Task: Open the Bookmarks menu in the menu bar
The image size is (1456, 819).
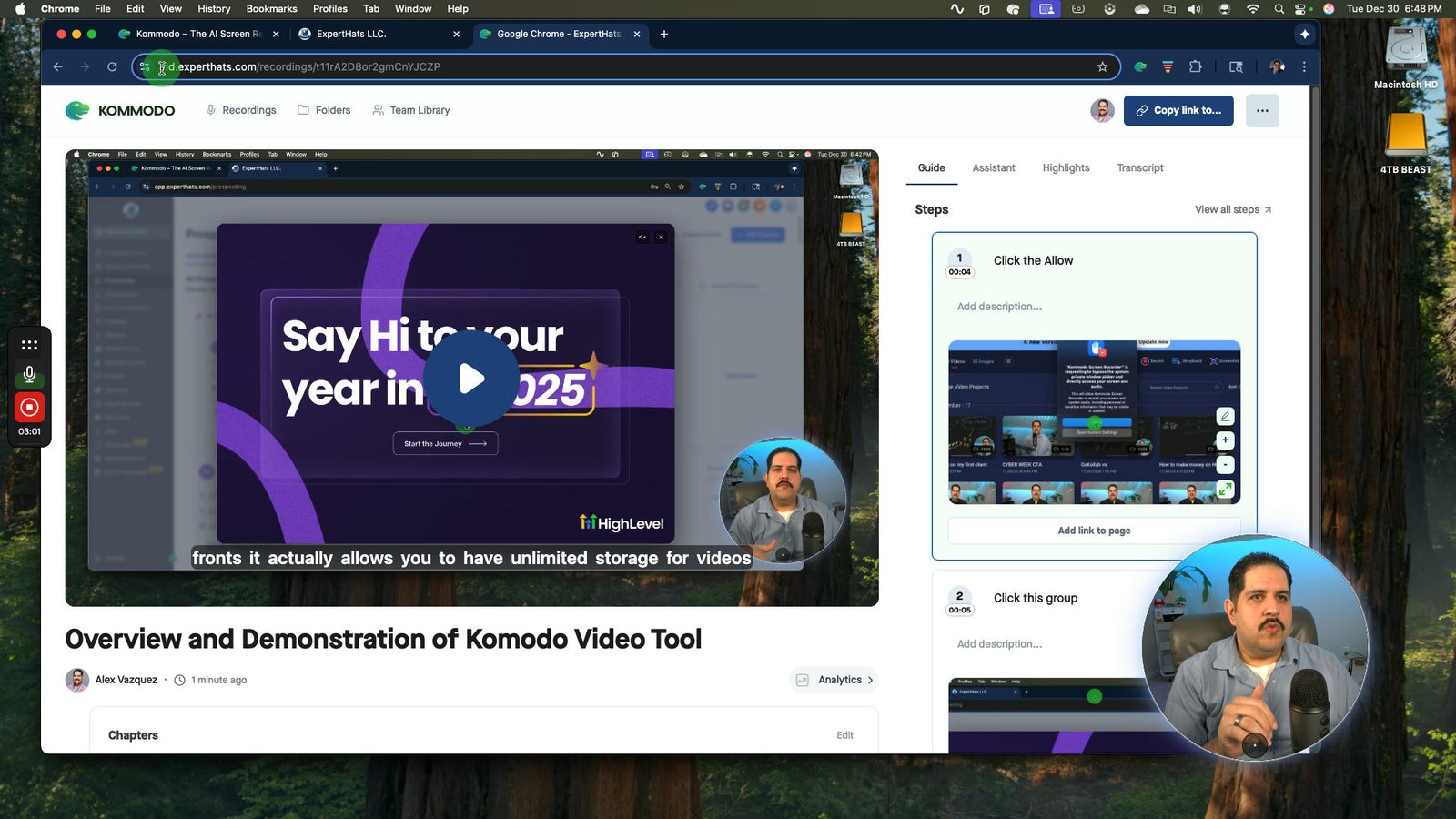Action: (x=271, y=8)
